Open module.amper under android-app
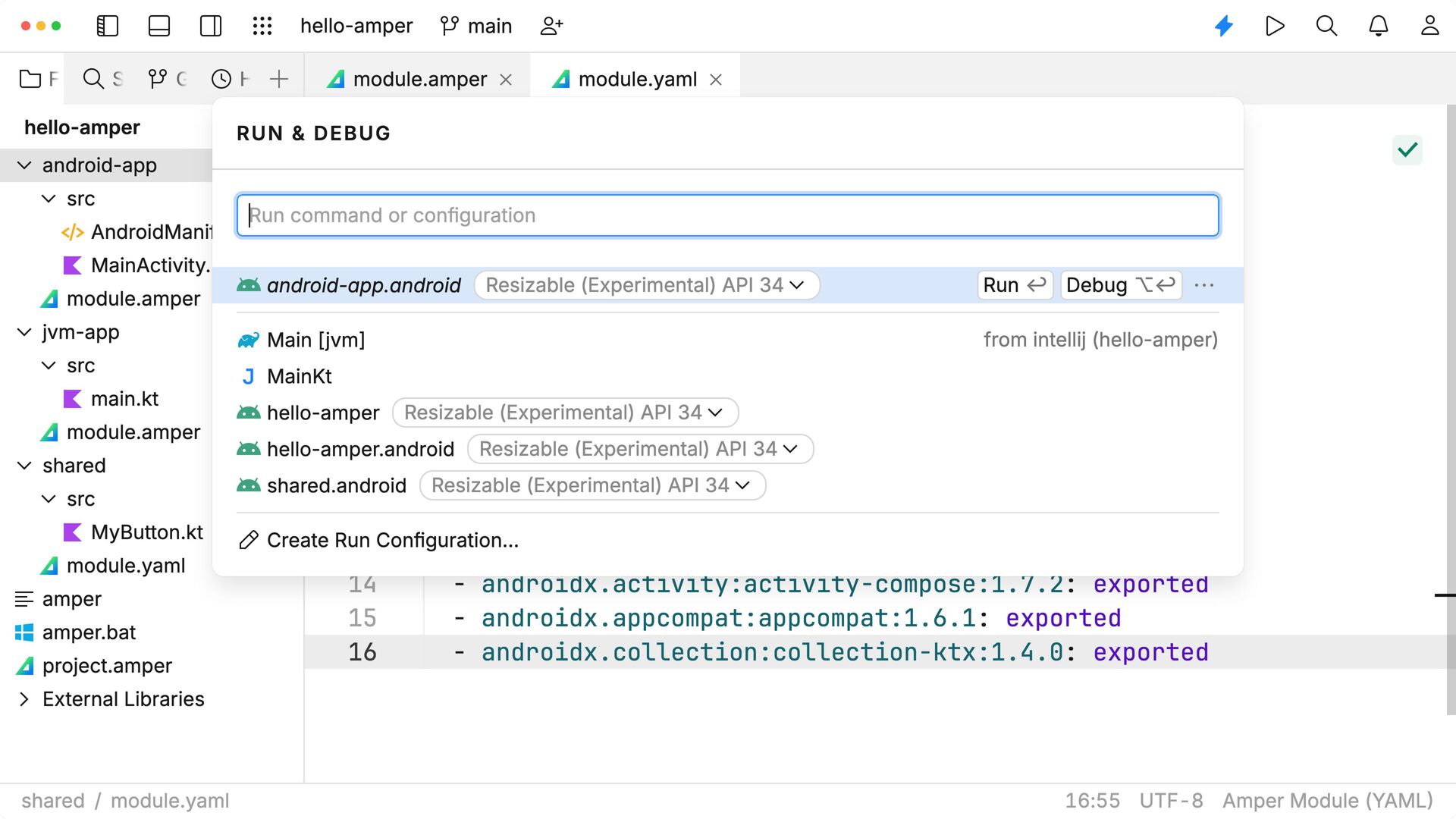The width and height of the screenshot is (1456, 819). point(120,299)
